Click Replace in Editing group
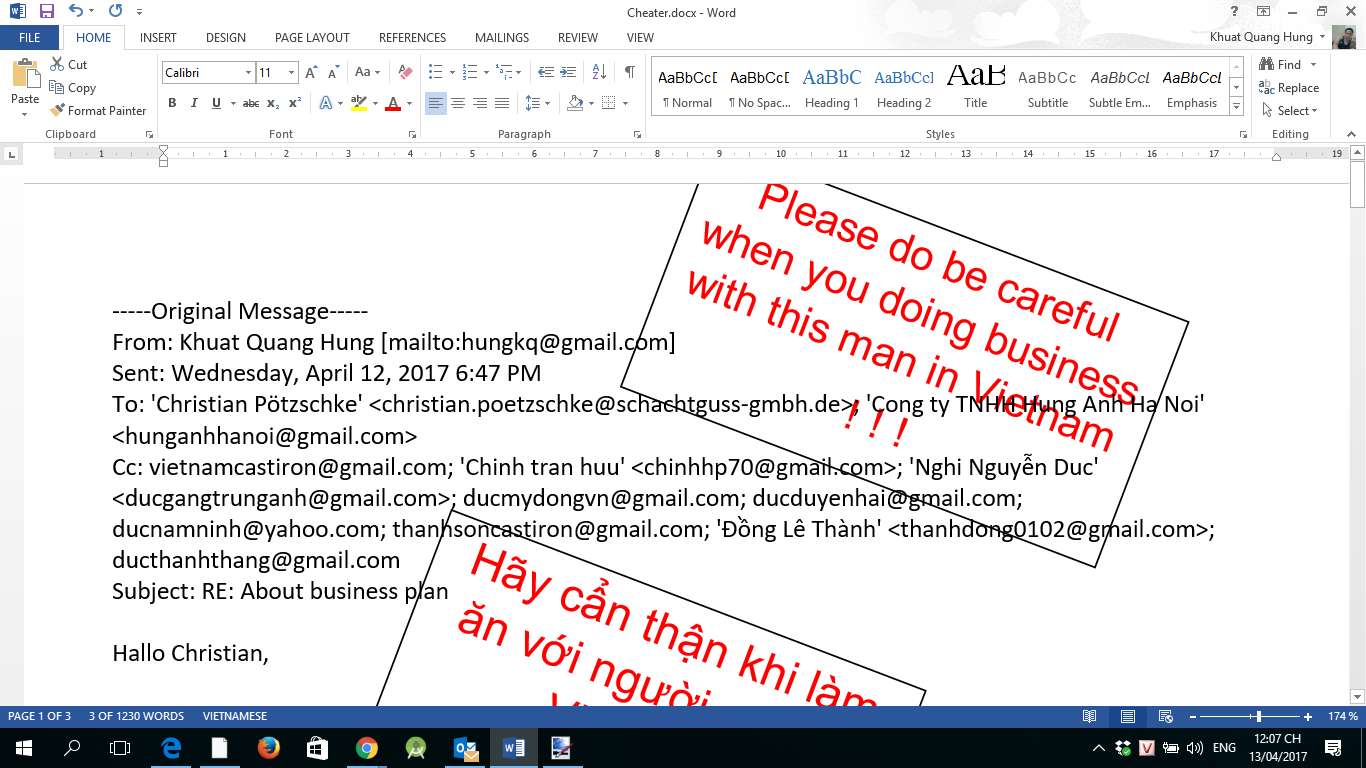 tap(1290, 88)
